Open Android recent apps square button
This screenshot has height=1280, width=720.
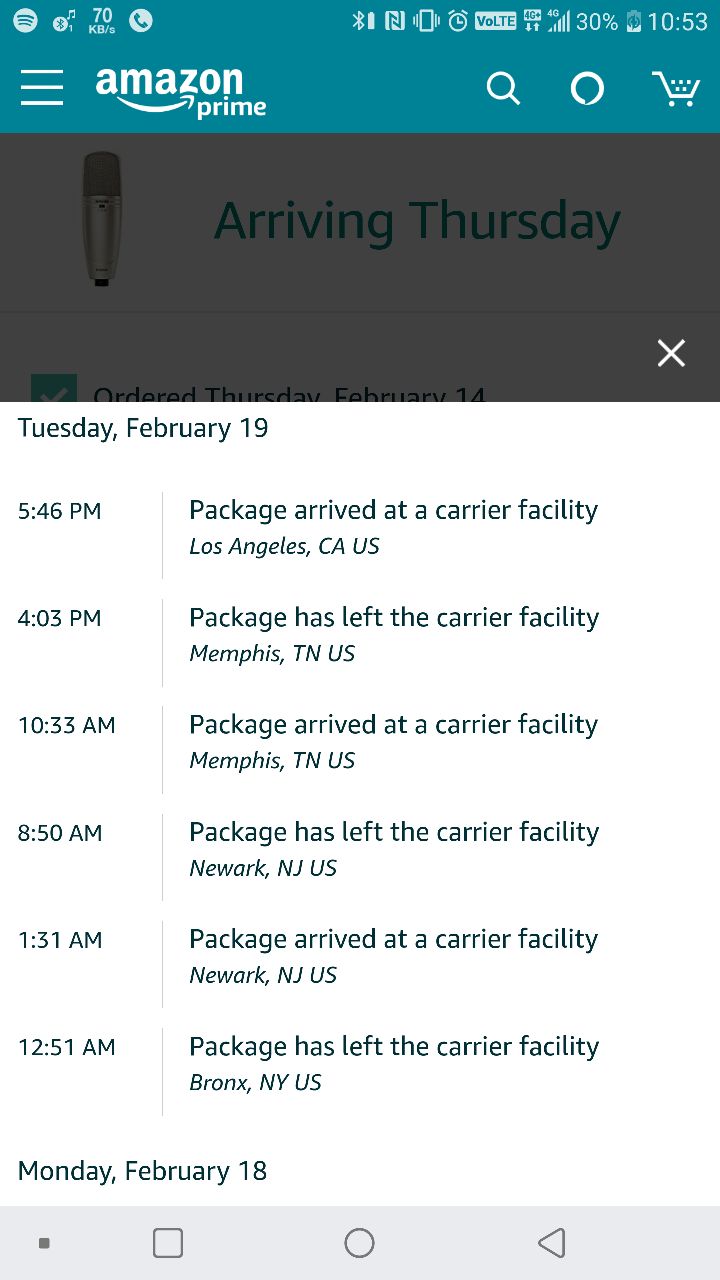(168, 1242)
